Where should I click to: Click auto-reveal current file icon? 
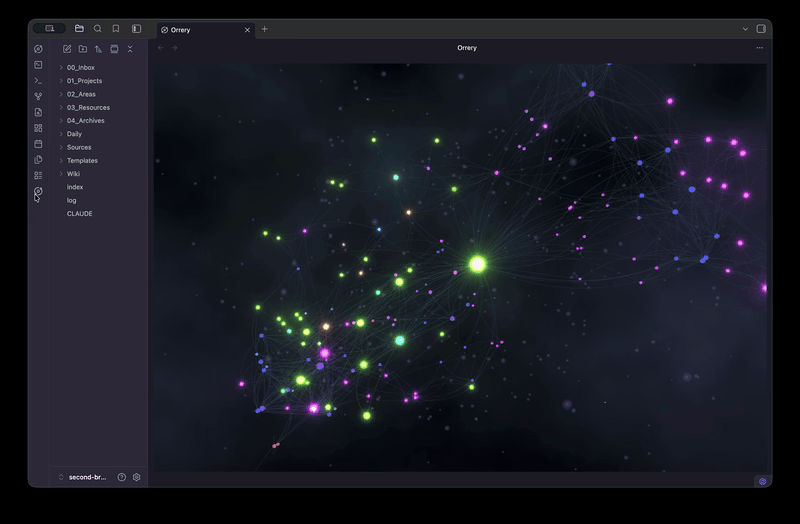[114, 49]
